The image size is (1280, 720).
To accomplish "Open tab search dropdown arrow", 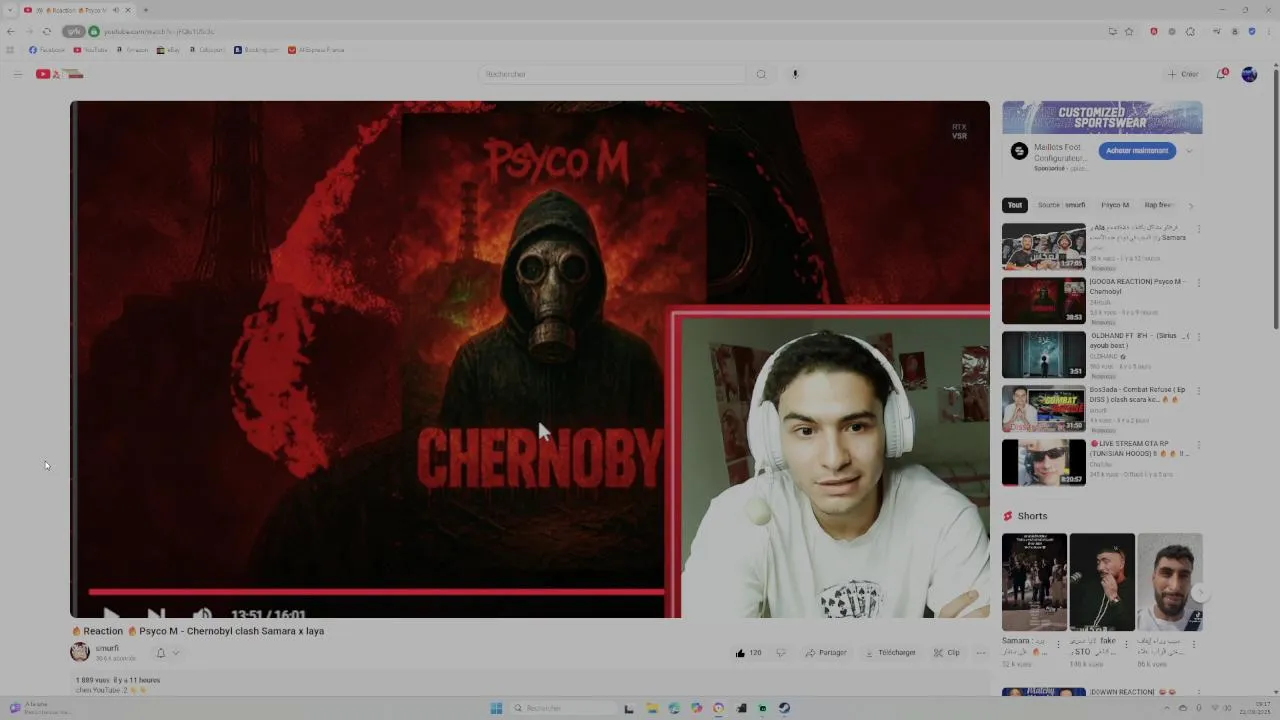I will [x=8, y=10].
